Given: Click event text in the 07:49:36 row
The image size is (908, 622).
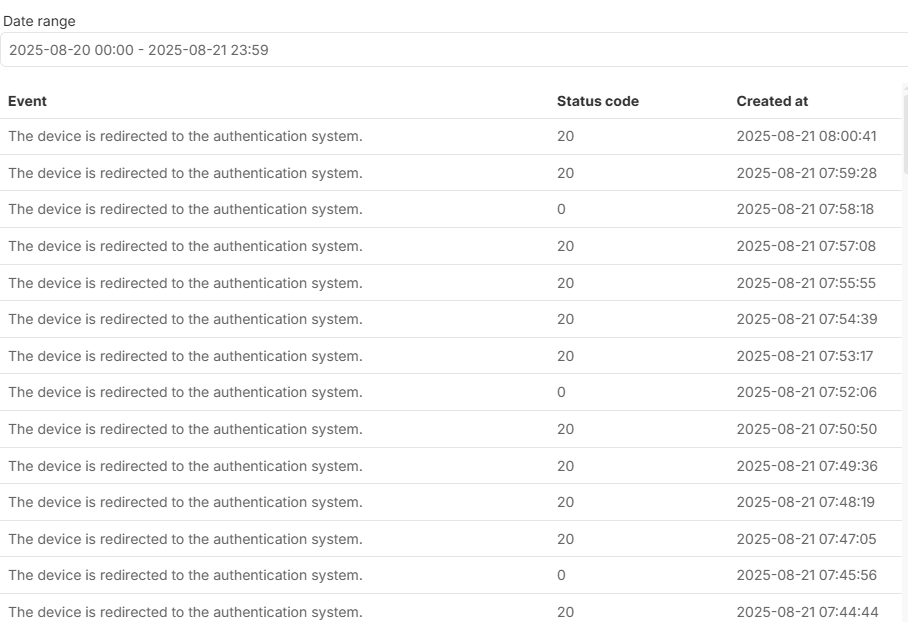Looking at the screenshot, I should 185,466.
